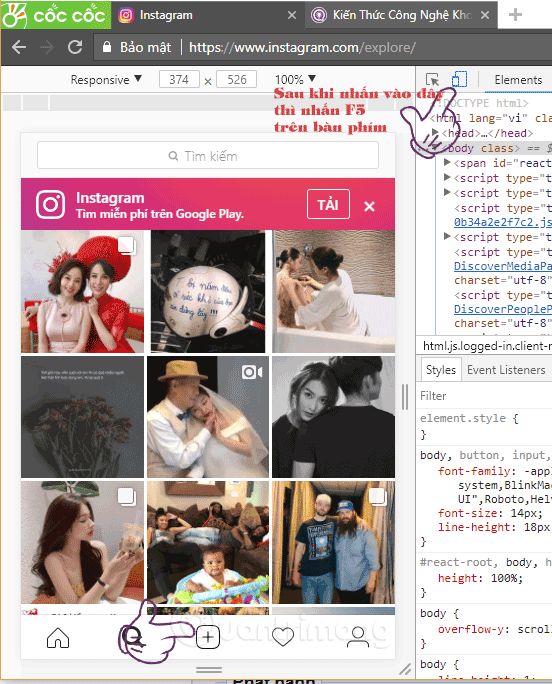The image size is (552, 684).
Task: Expand the first script node below the span
Action: 447,177
